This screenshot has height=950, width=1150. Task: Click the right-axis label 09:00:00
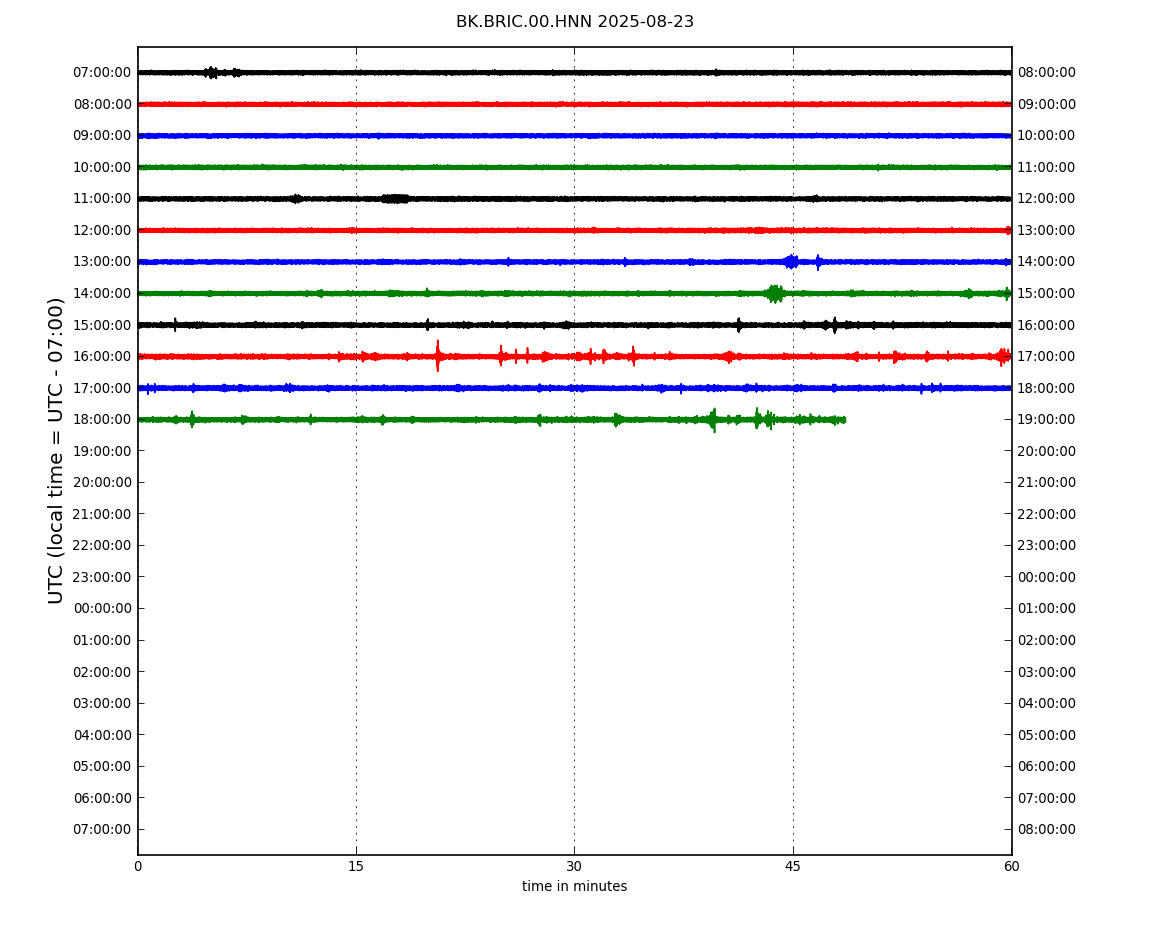click(1047, 104)
